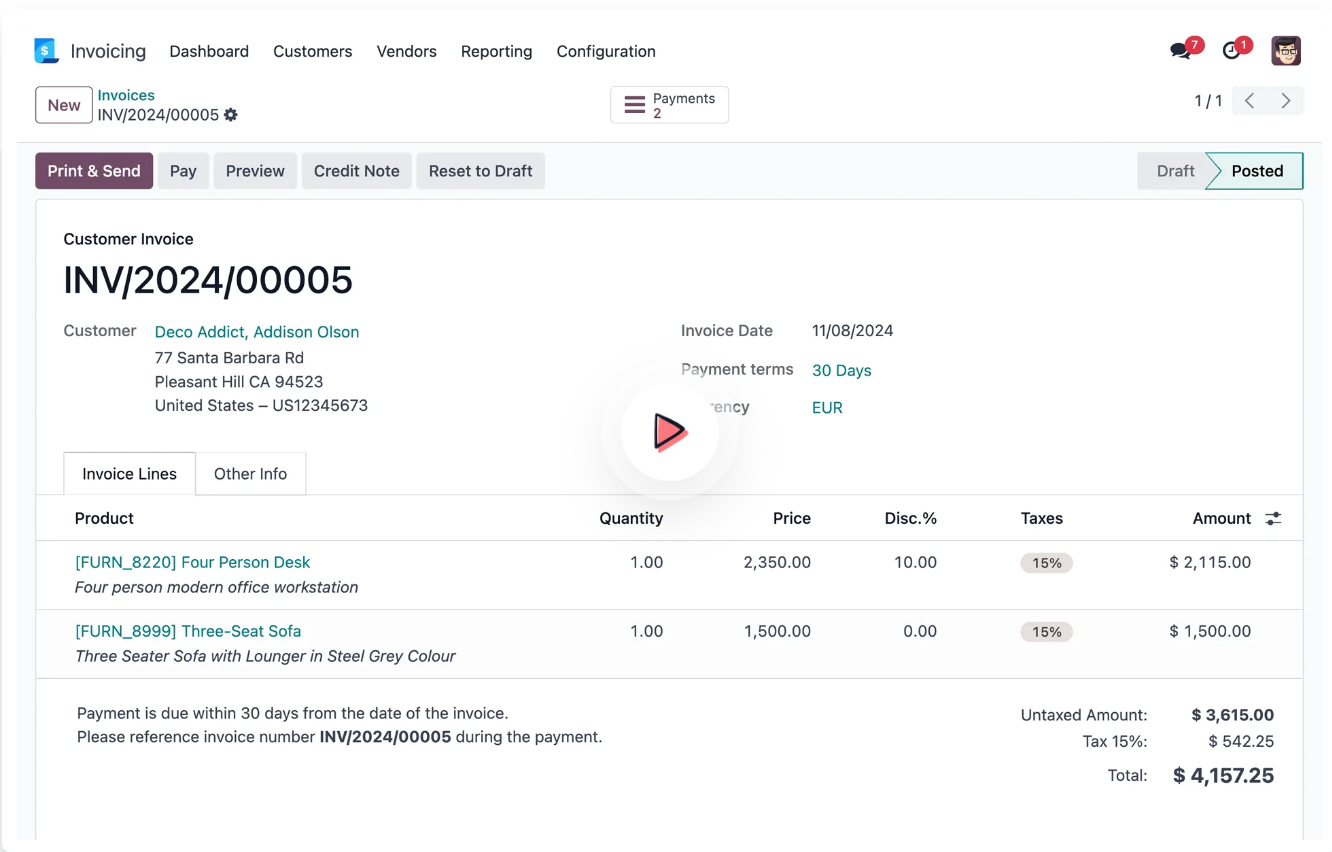Open the Four Person Desk product link

(x=193, y=562)
